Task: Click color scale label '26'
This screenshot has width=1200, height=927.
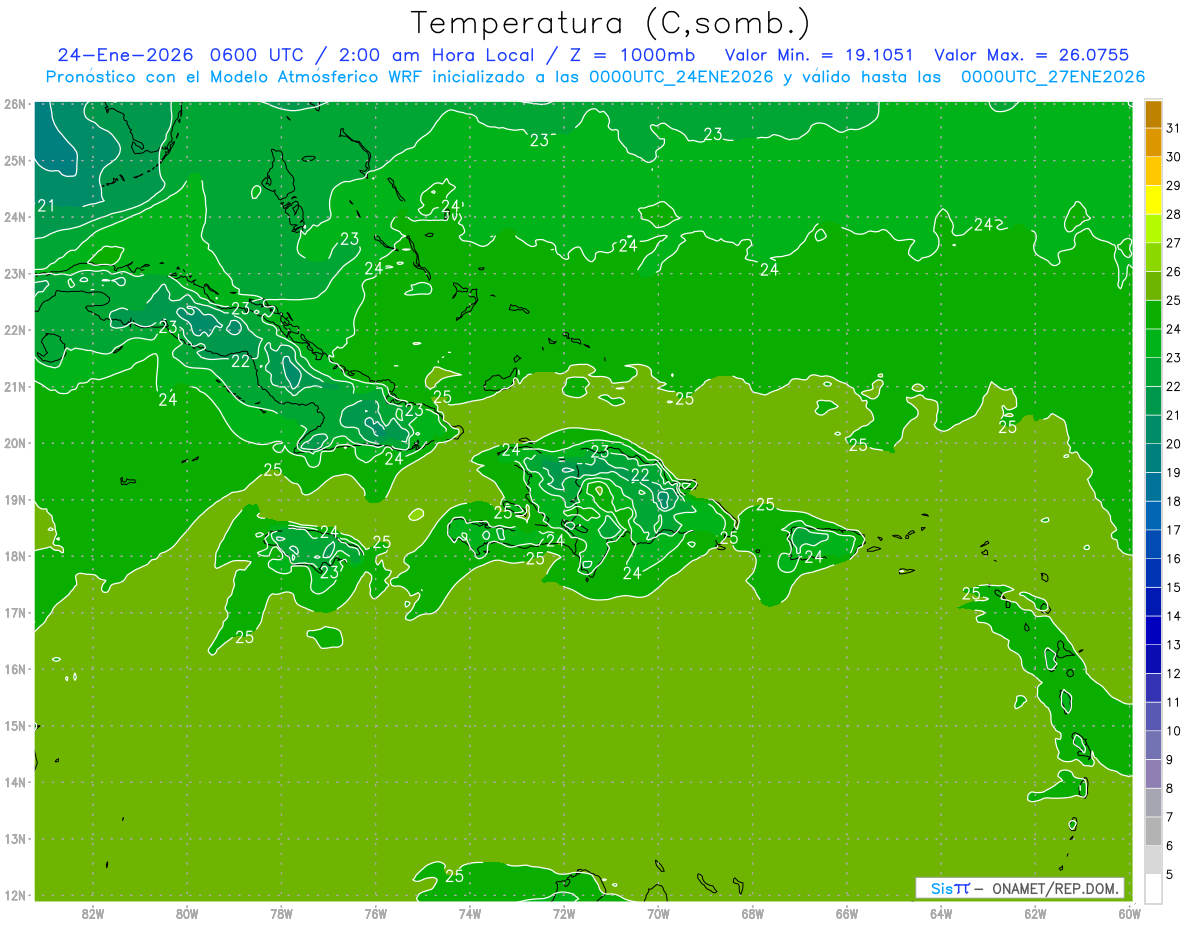Action: click(x=1174, y=271)
